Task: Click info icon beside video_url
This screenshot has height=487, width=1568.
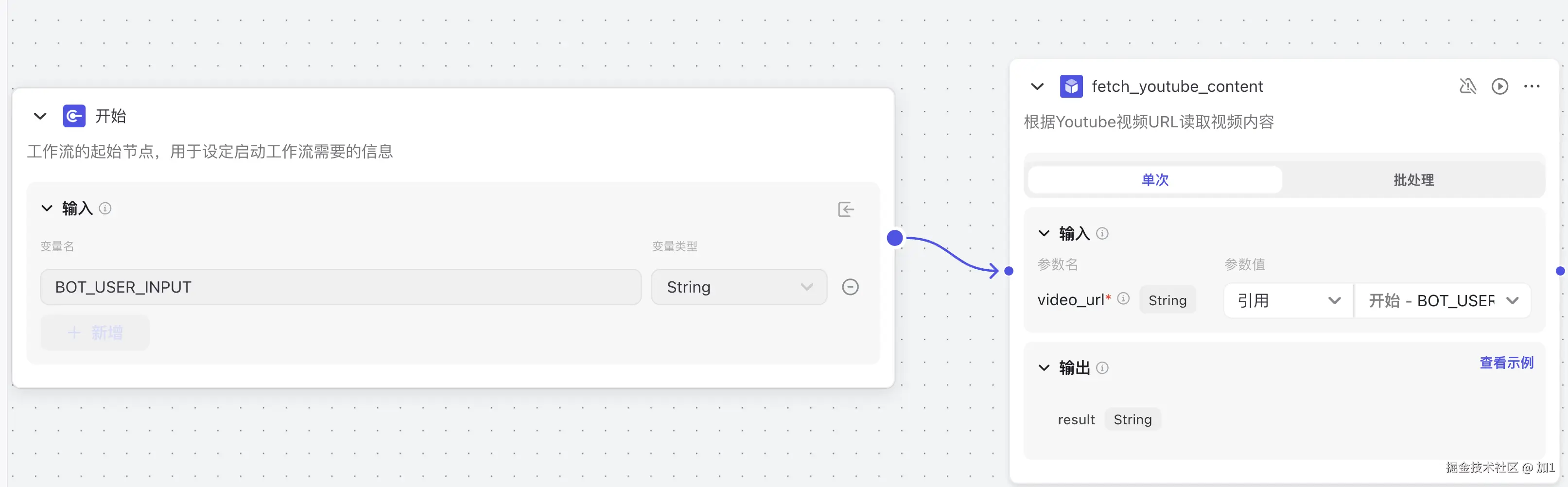Action: point(1124,298)
